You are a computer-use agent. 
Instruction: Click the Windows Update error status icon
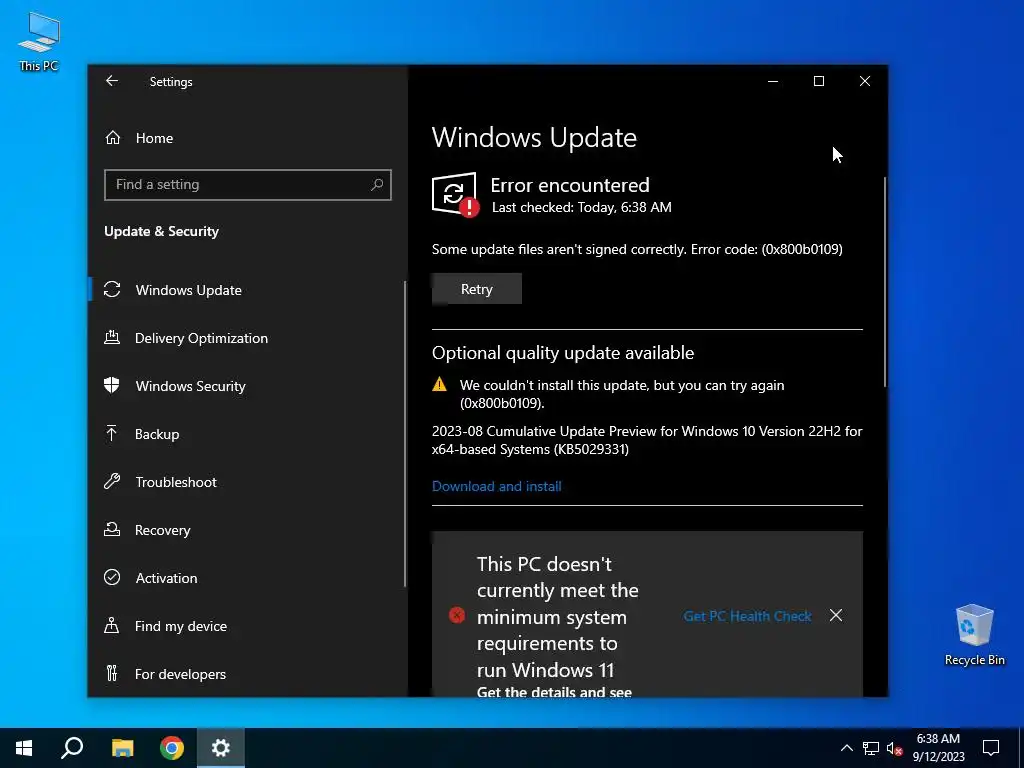pyautogui.click(x=455, y=195)
